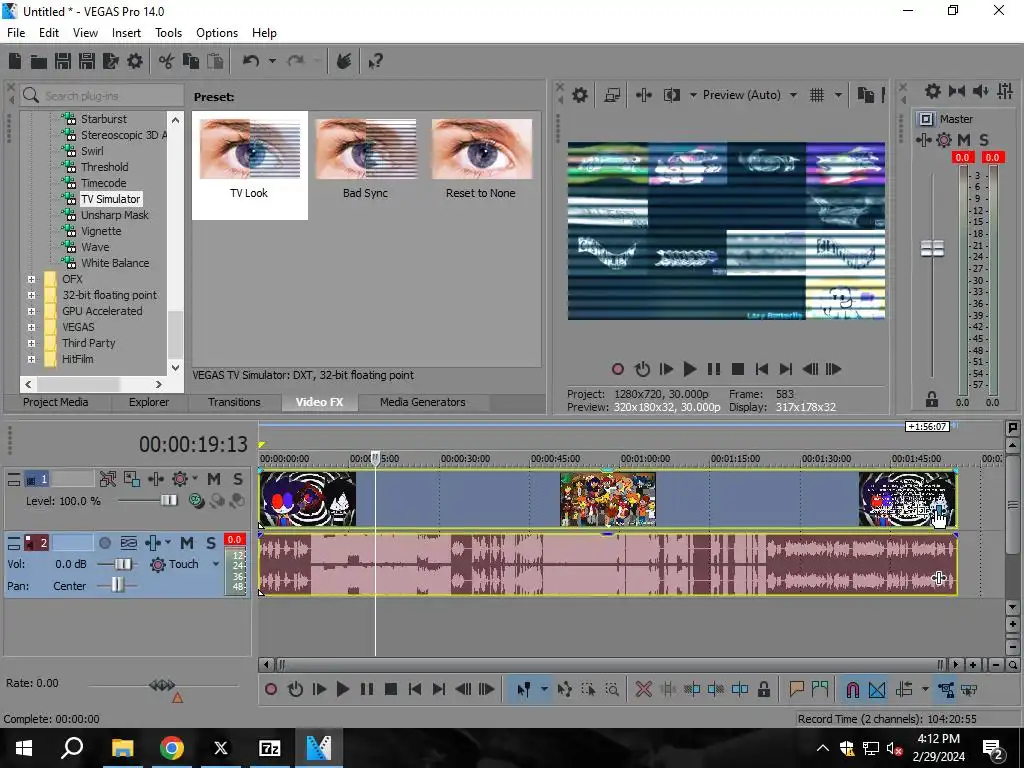Cut selection with the scissors icon
1024x768 pixels.
(167, 61)
